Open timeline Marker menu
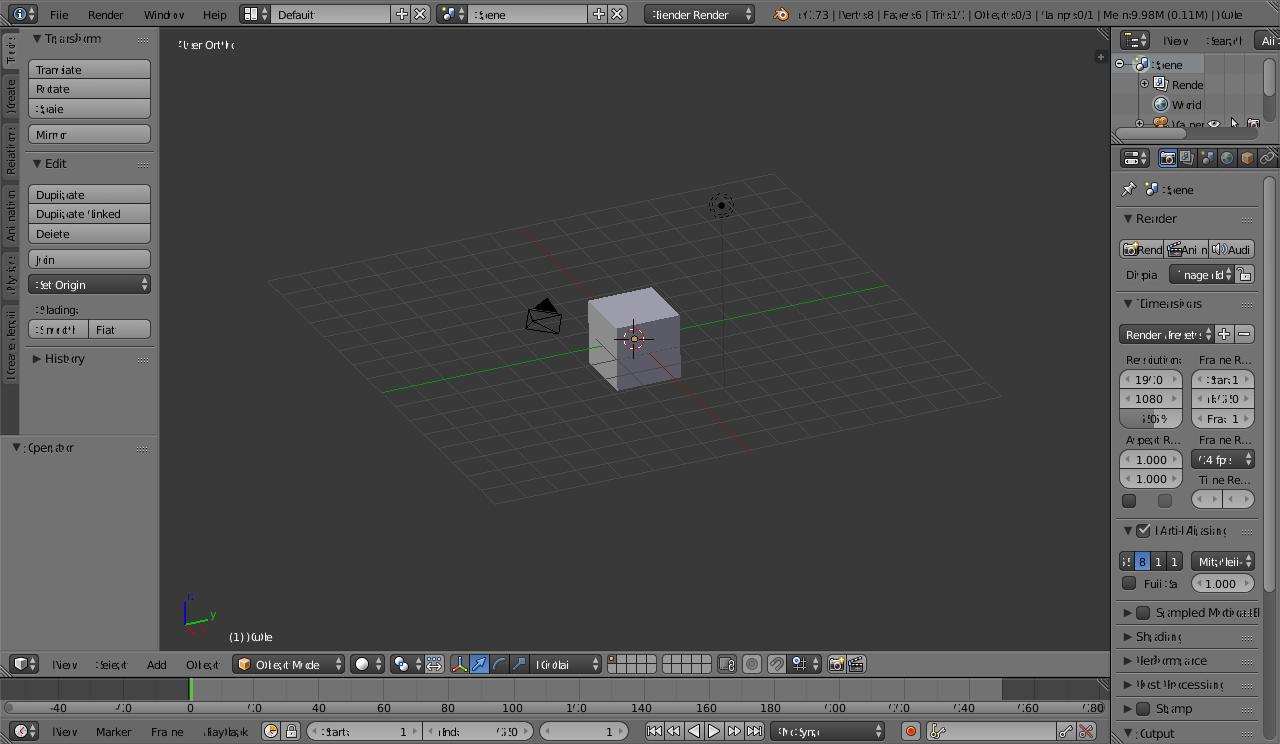The image size is (1280, 744). 114,732
